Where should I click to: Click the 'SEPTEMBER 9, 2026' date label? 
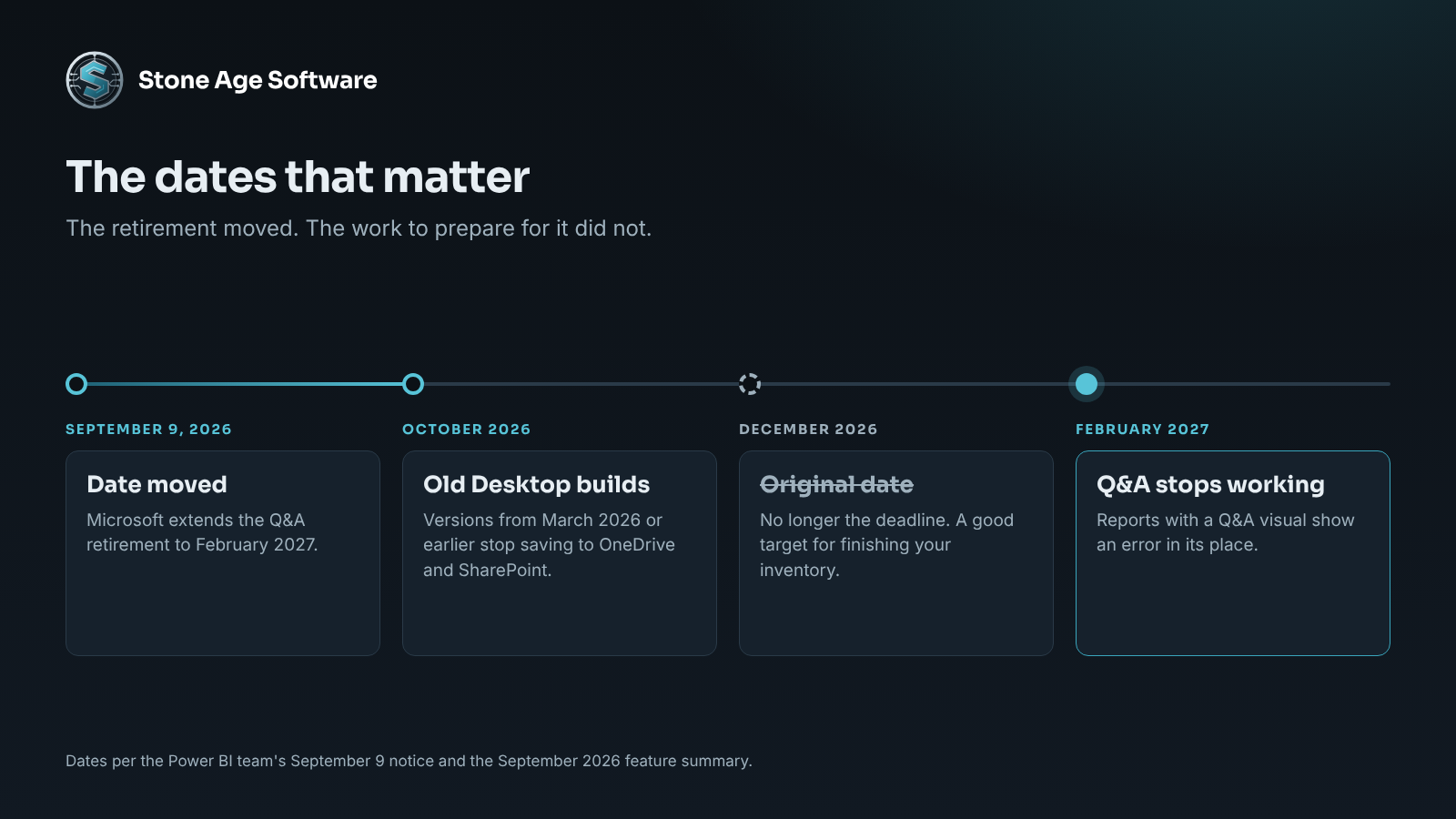(x=148, y=429)
